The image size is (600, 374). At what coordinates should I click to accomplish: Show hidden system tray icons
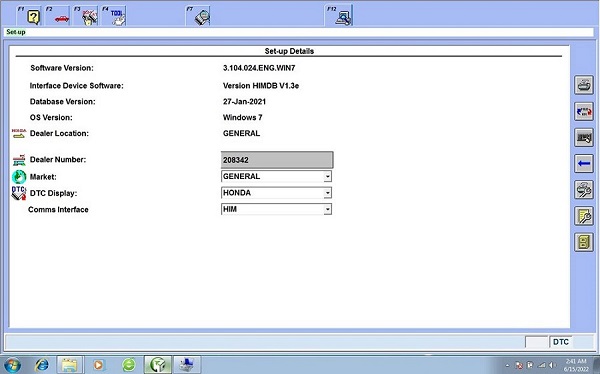point(508,366)
